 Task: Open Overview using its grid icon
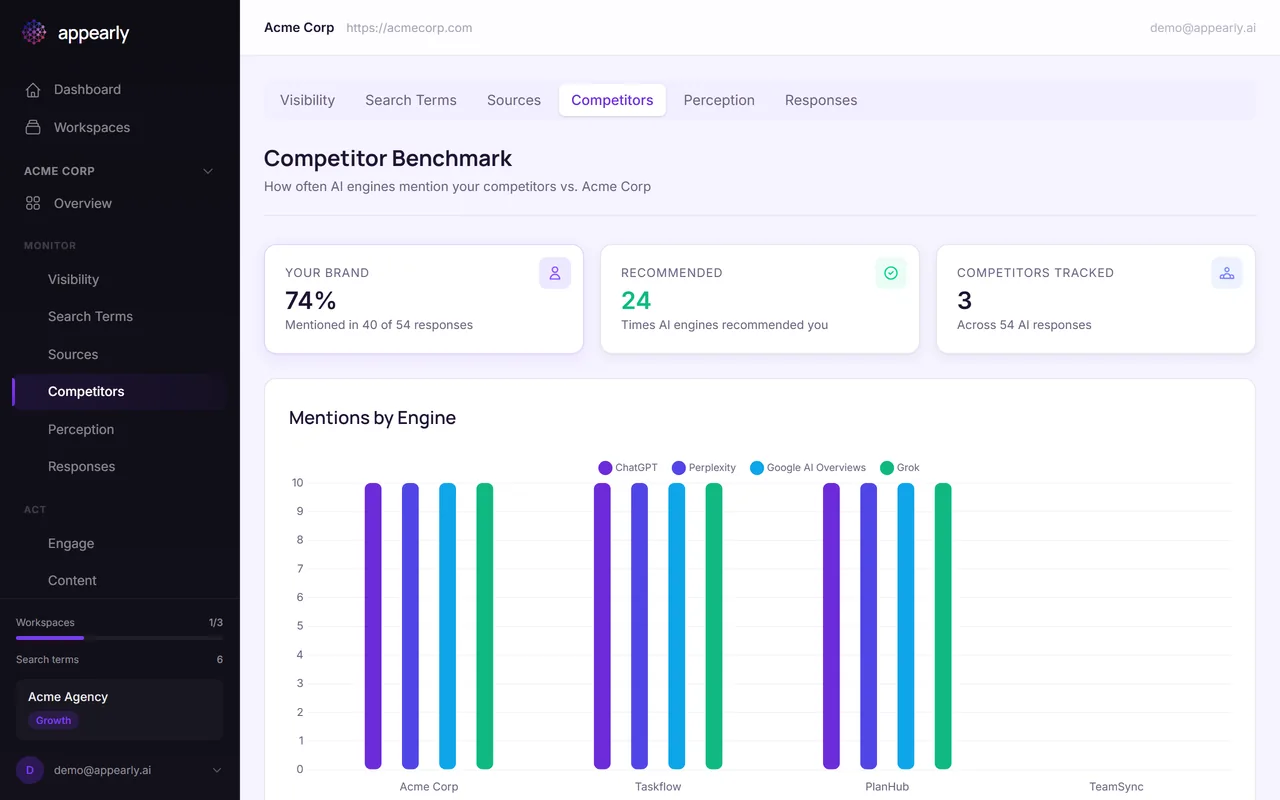pos(33,203)
